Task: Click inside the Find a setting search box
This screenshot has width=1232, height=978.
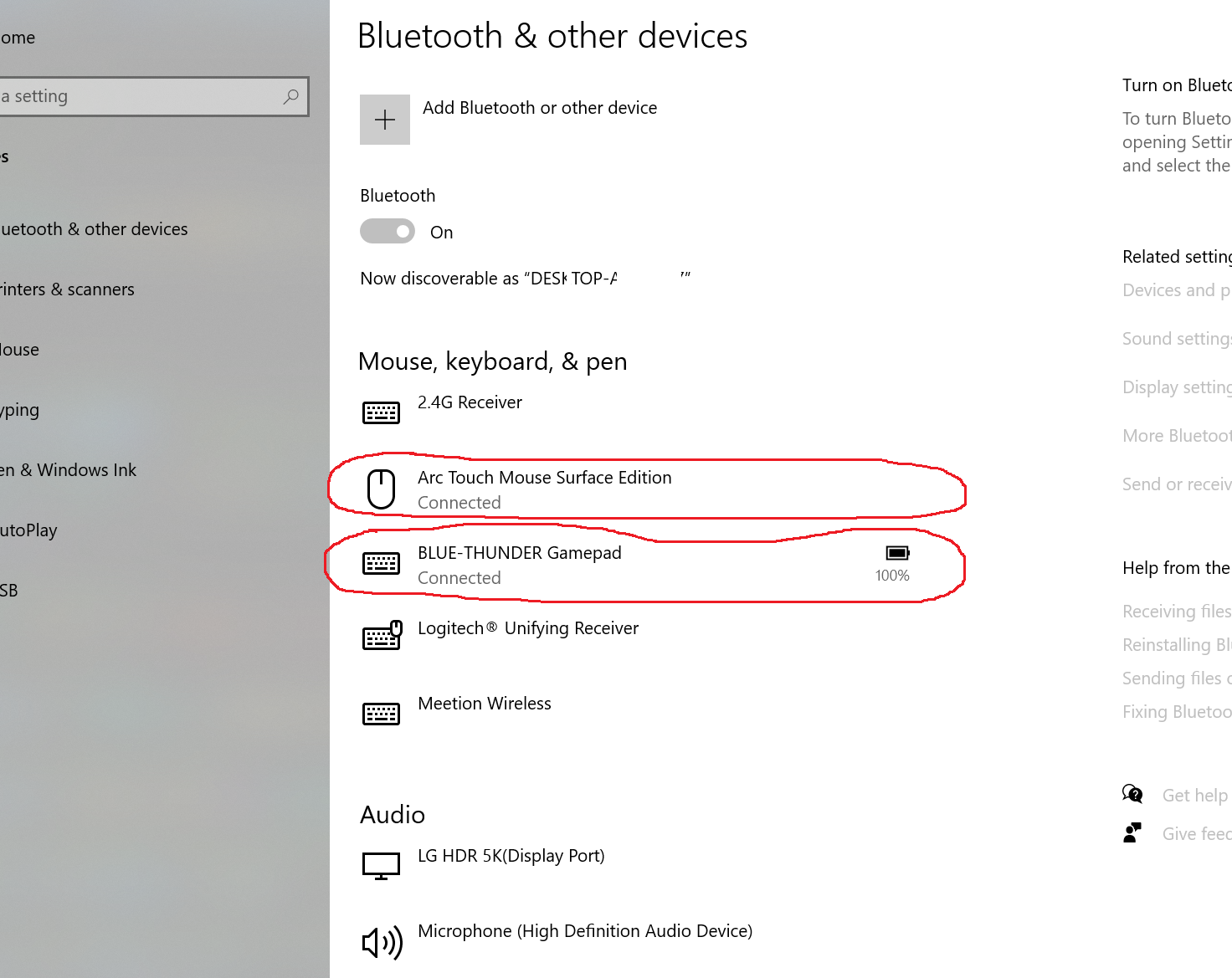Action: [x=142, y=96]
